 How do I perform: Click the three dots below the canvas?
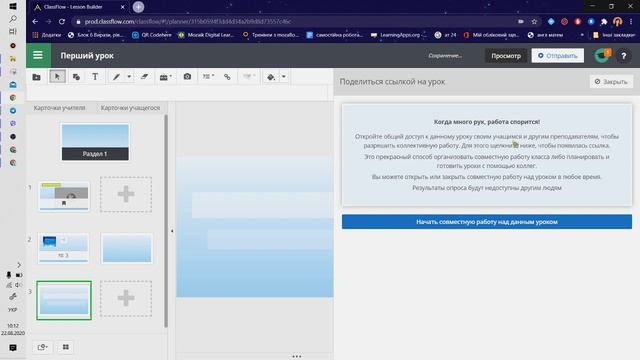297,356
